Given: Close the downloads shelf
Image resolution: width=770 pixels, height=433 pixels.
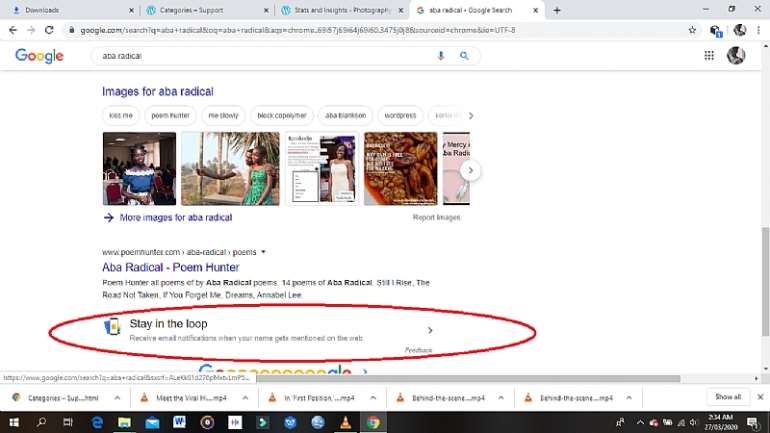Looking at the screenshot, I should (760, 397).
